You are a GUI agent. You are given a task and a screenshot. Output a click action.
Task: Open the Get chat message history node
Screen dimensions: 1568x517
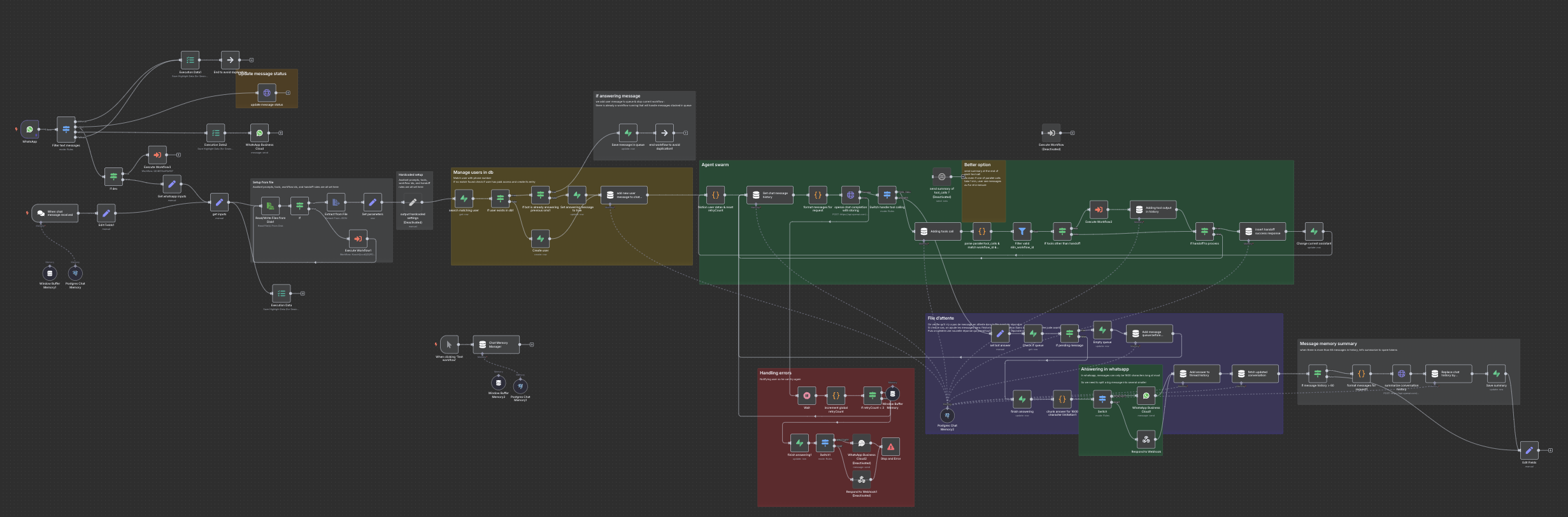[769, 195]
